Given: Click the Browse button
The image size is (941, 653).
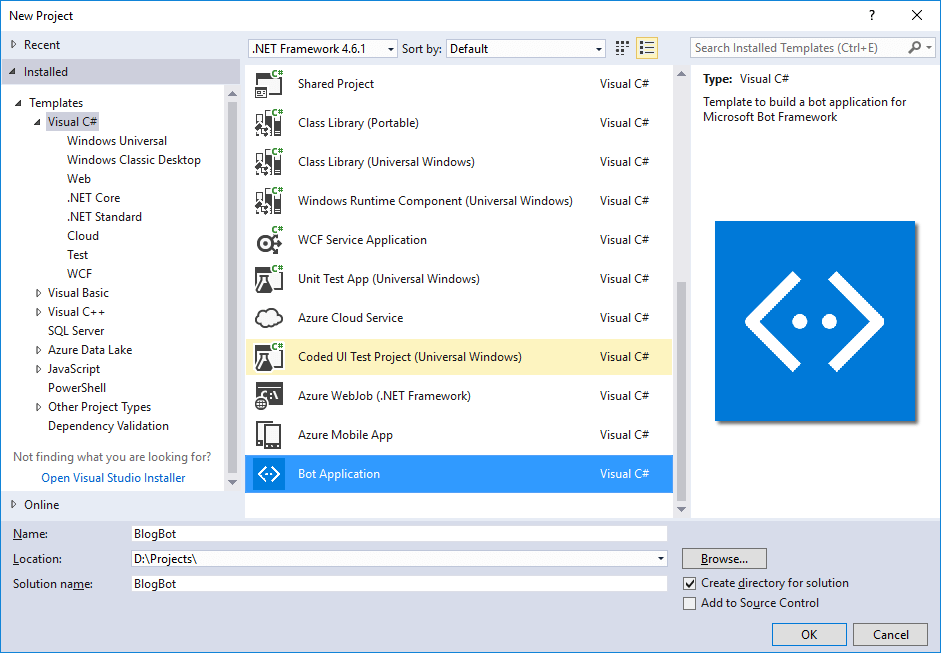Looking at the screenshot, I should click(x=724, y=558).
